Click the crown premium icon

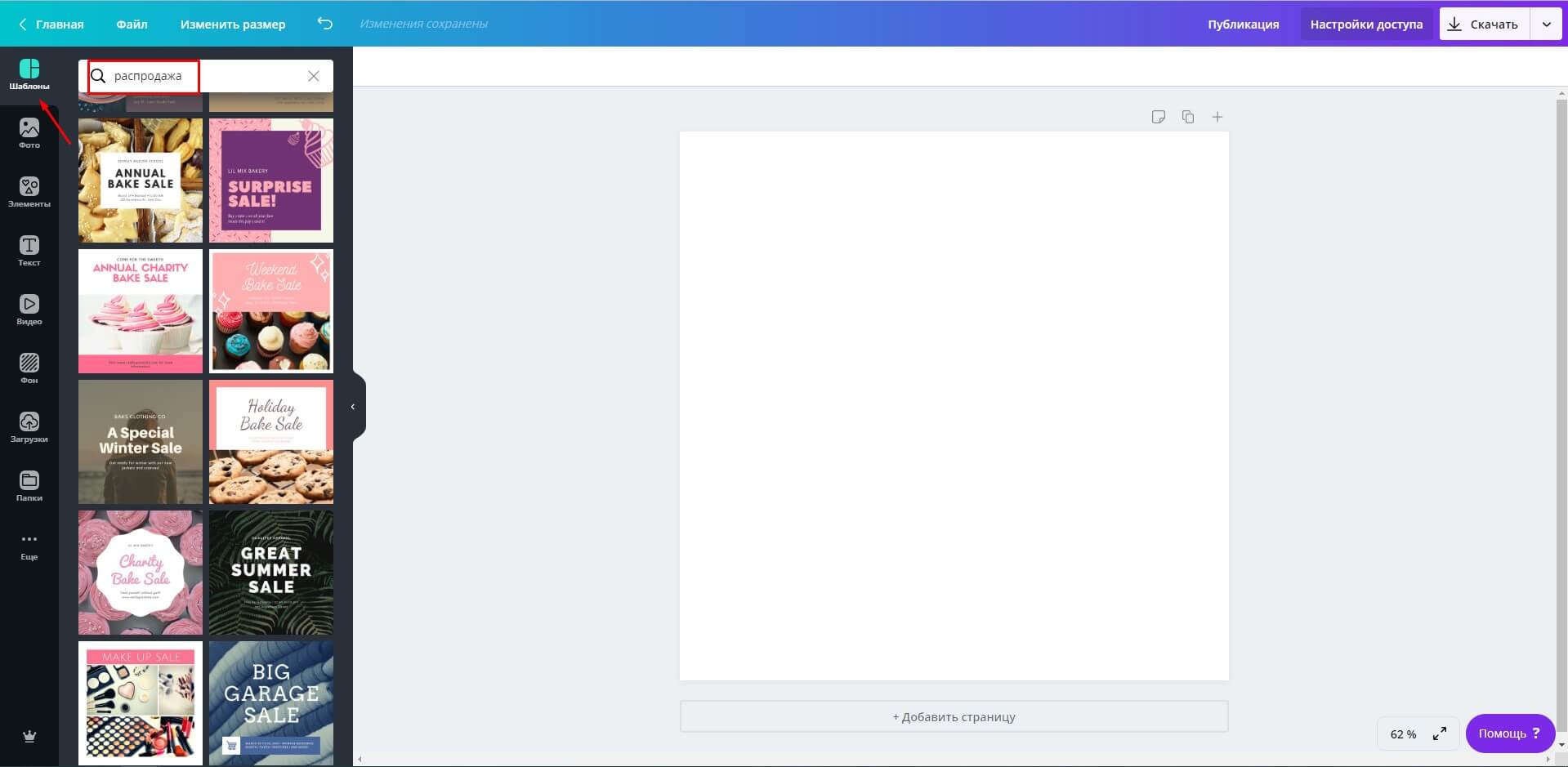[29, 736]
